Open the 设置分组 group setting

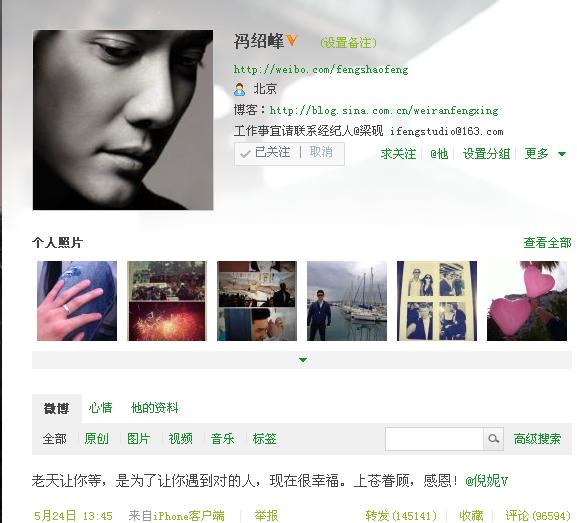[486, 154]
